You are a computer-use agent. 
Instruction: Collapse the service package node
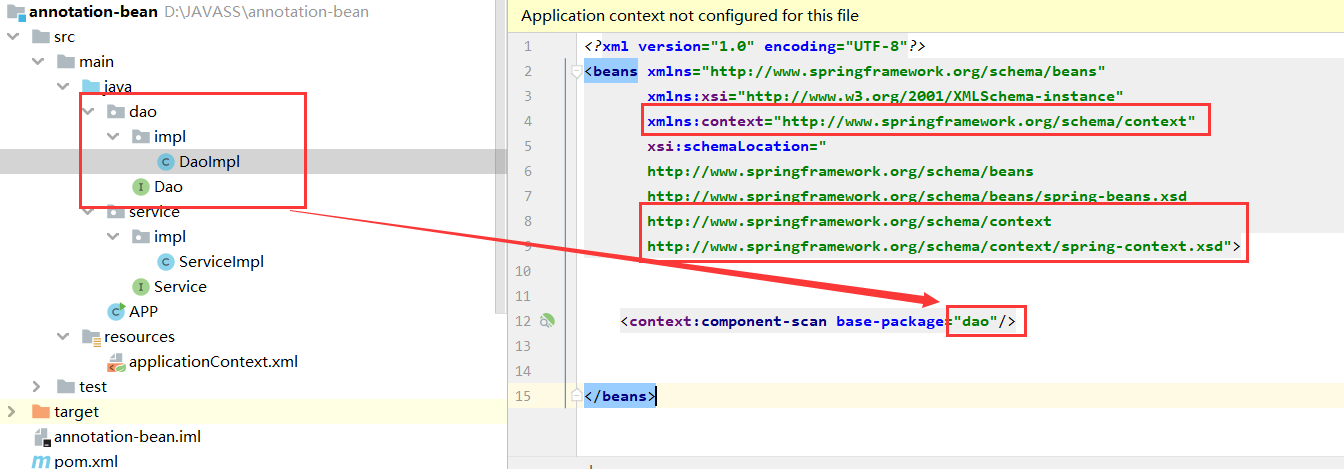pos(87,212)
